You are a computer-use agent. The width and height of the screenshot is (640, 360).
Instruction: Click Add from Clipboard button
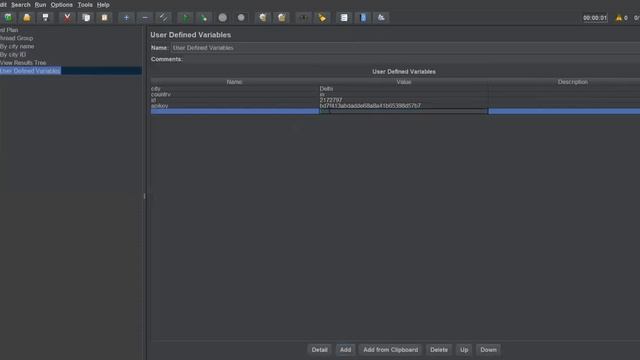click(x=391, y=350)
